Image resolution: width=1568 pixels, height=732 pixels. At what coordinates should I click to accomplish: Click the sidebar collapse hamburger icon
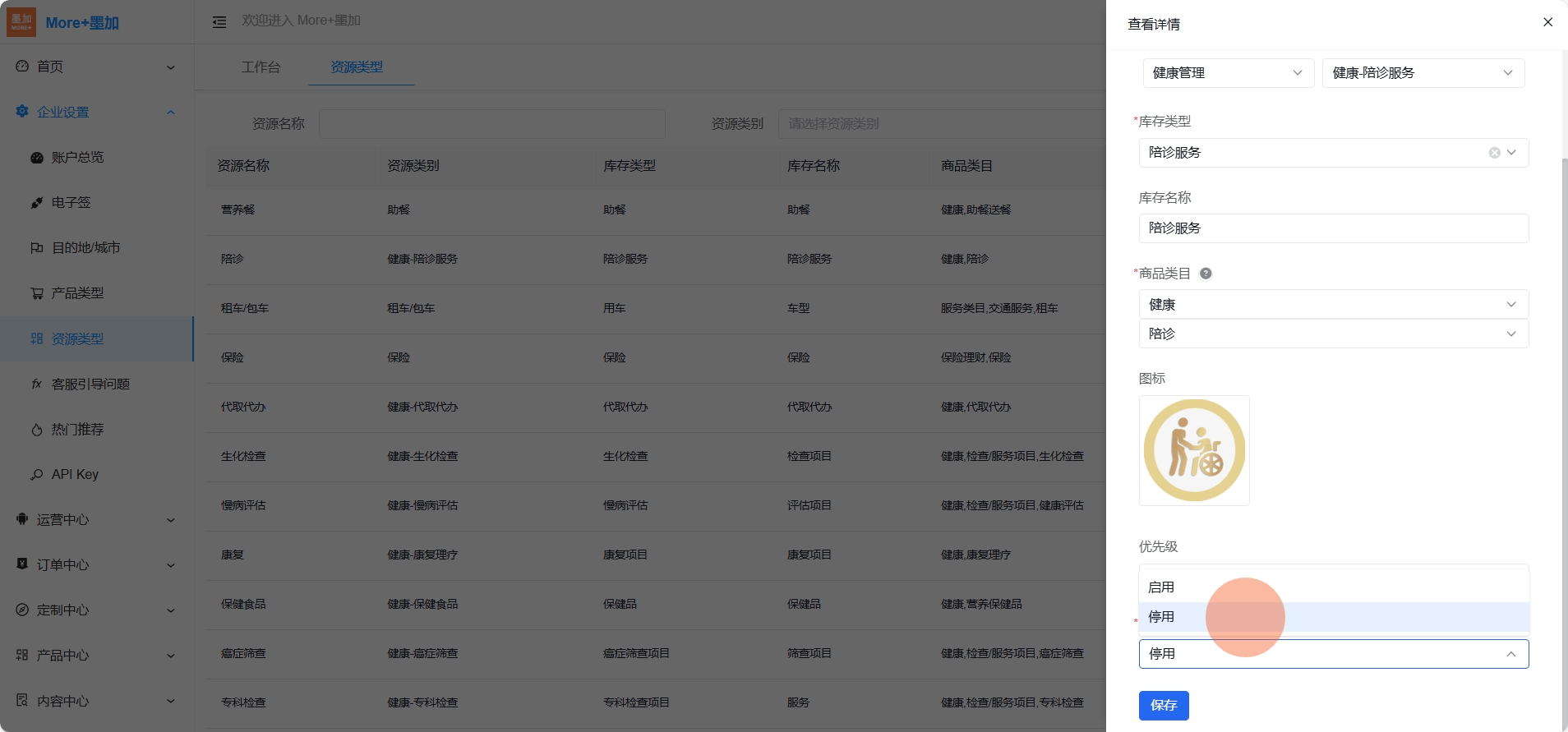pyautogui.click(x=219, y=22)
